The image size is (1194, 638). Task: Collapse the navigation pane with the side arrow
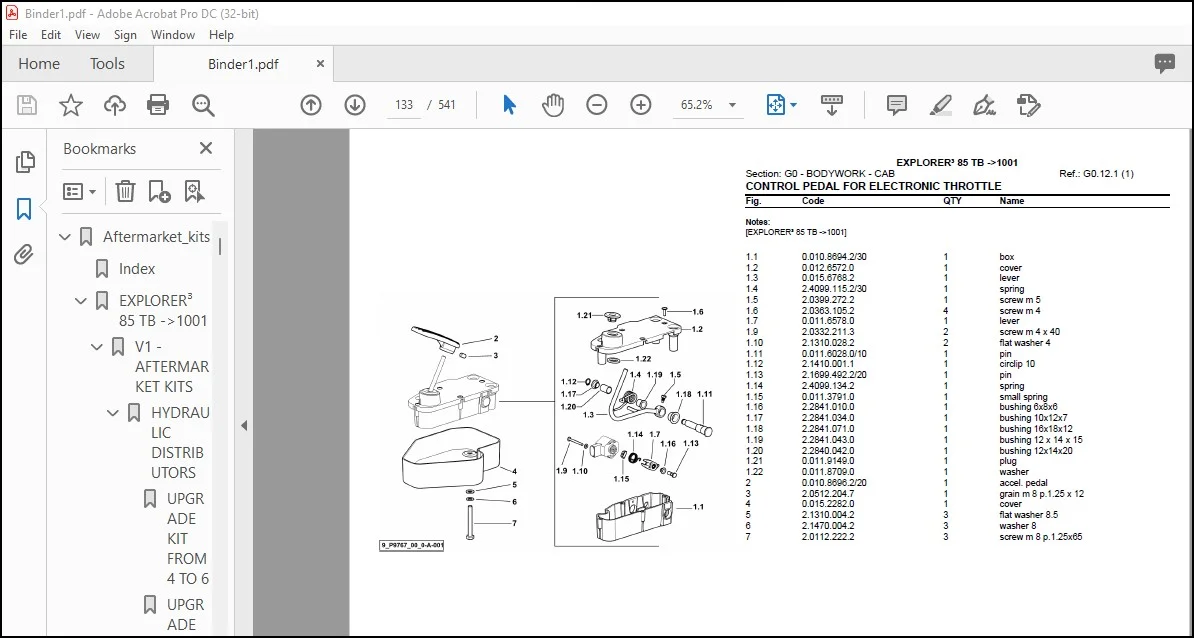(x=244, y=426)
